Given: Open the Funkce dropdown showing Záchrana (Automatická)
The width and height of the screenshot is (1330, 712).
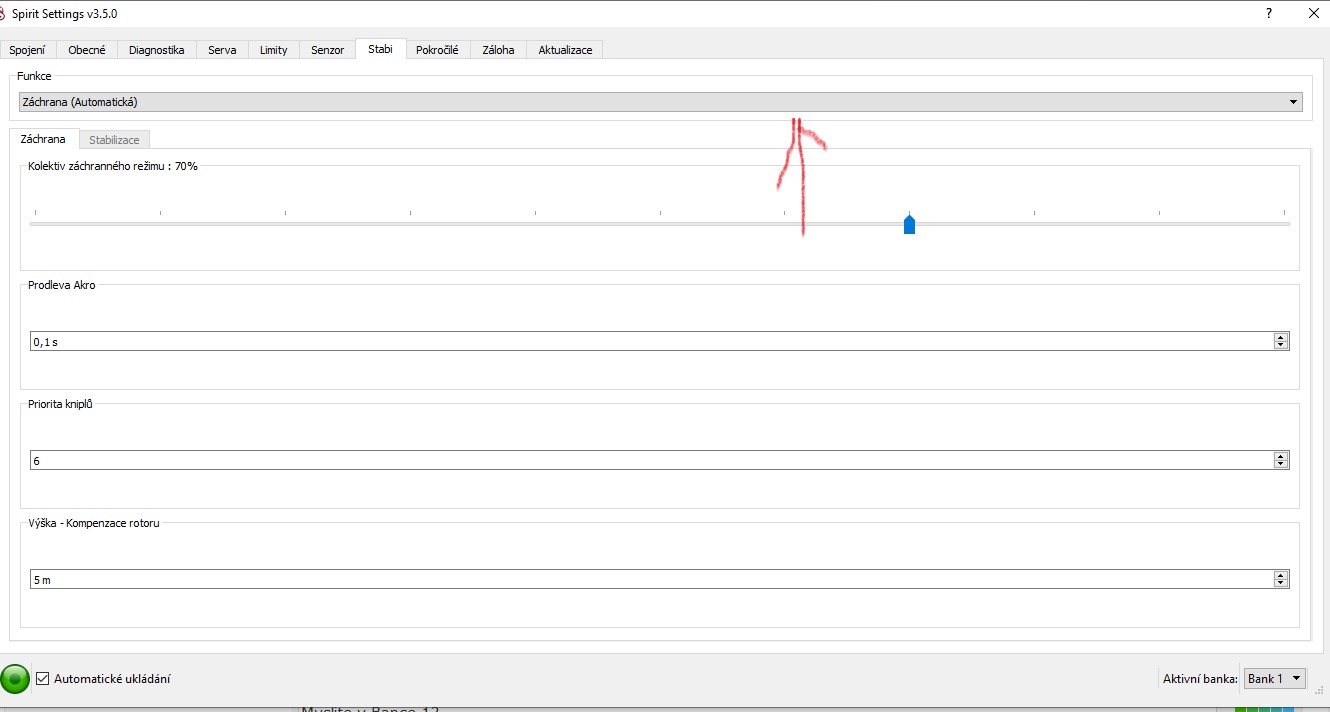Looking at the screenshot, I should [660, 102].
